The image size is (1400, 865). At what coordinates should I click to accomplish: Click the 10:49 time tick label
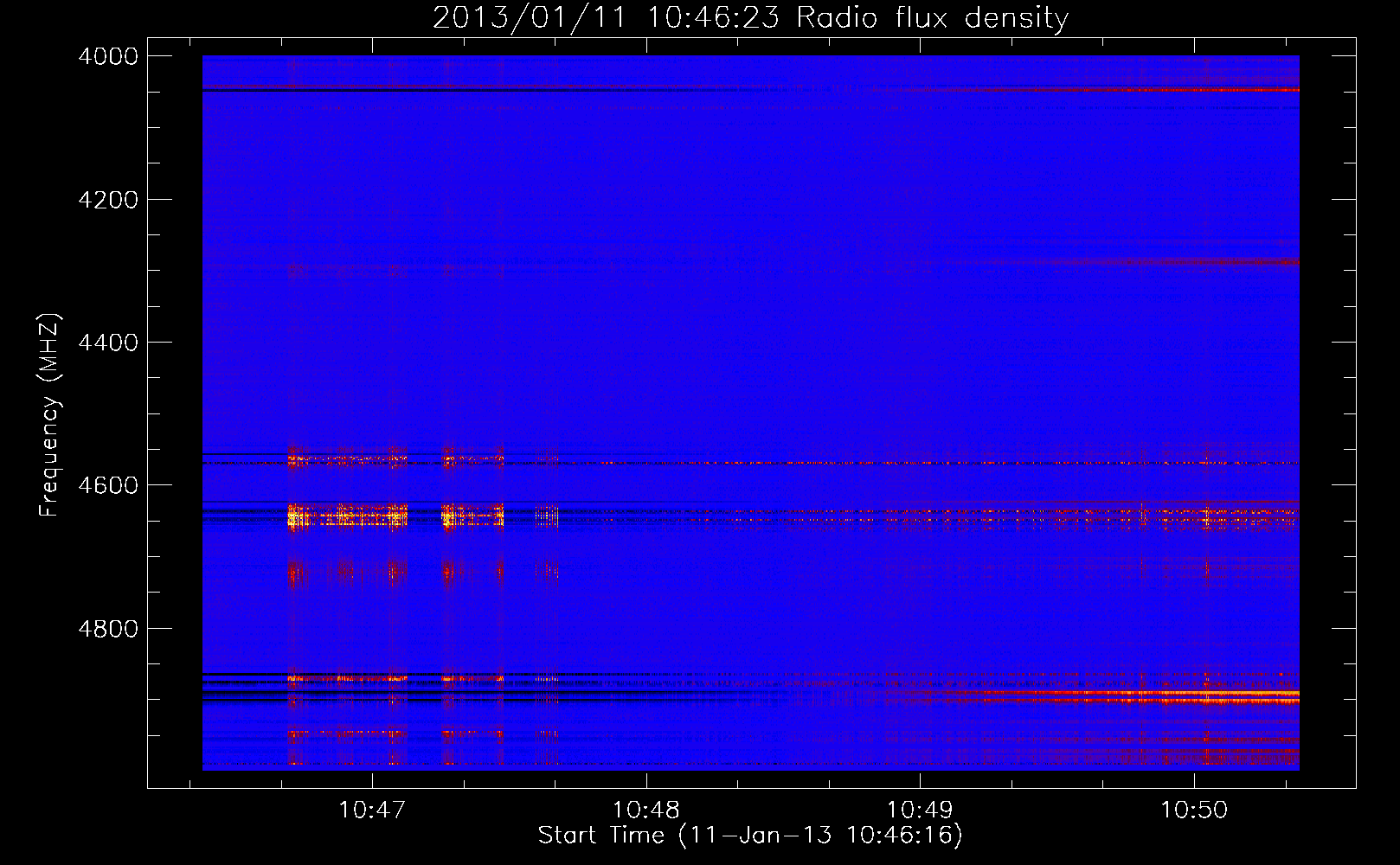(x=920, y=810)
